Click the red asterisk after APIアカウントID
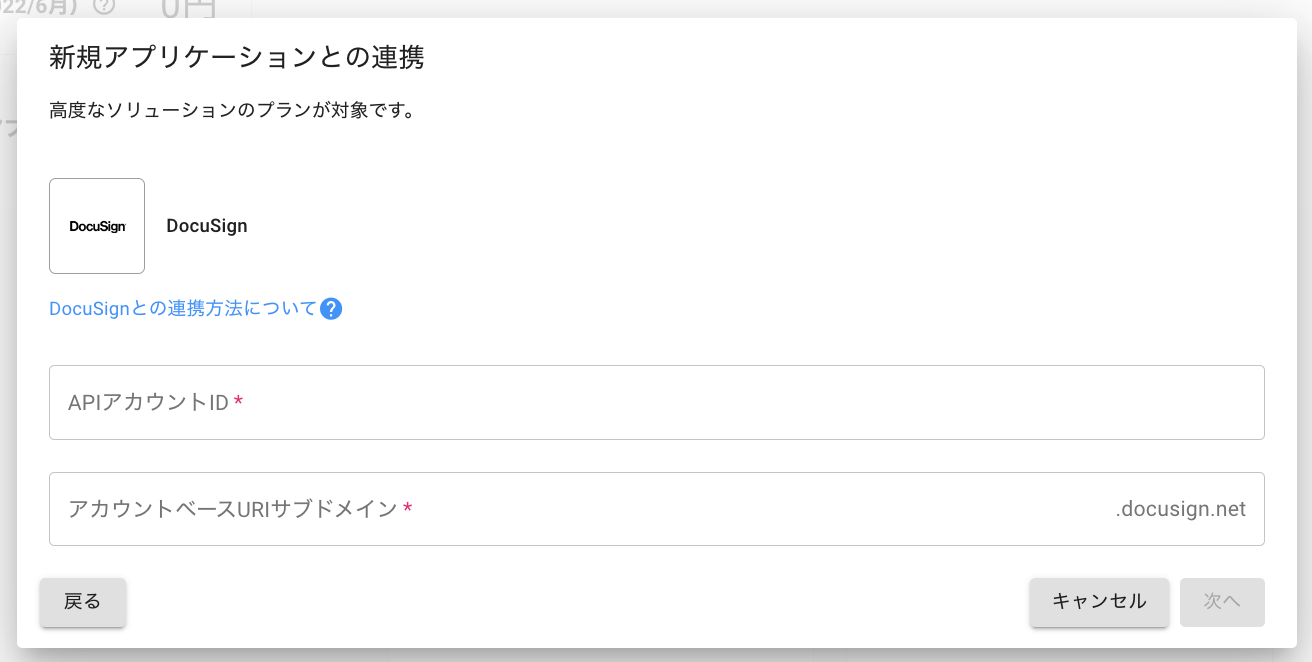 pos(238,402)
